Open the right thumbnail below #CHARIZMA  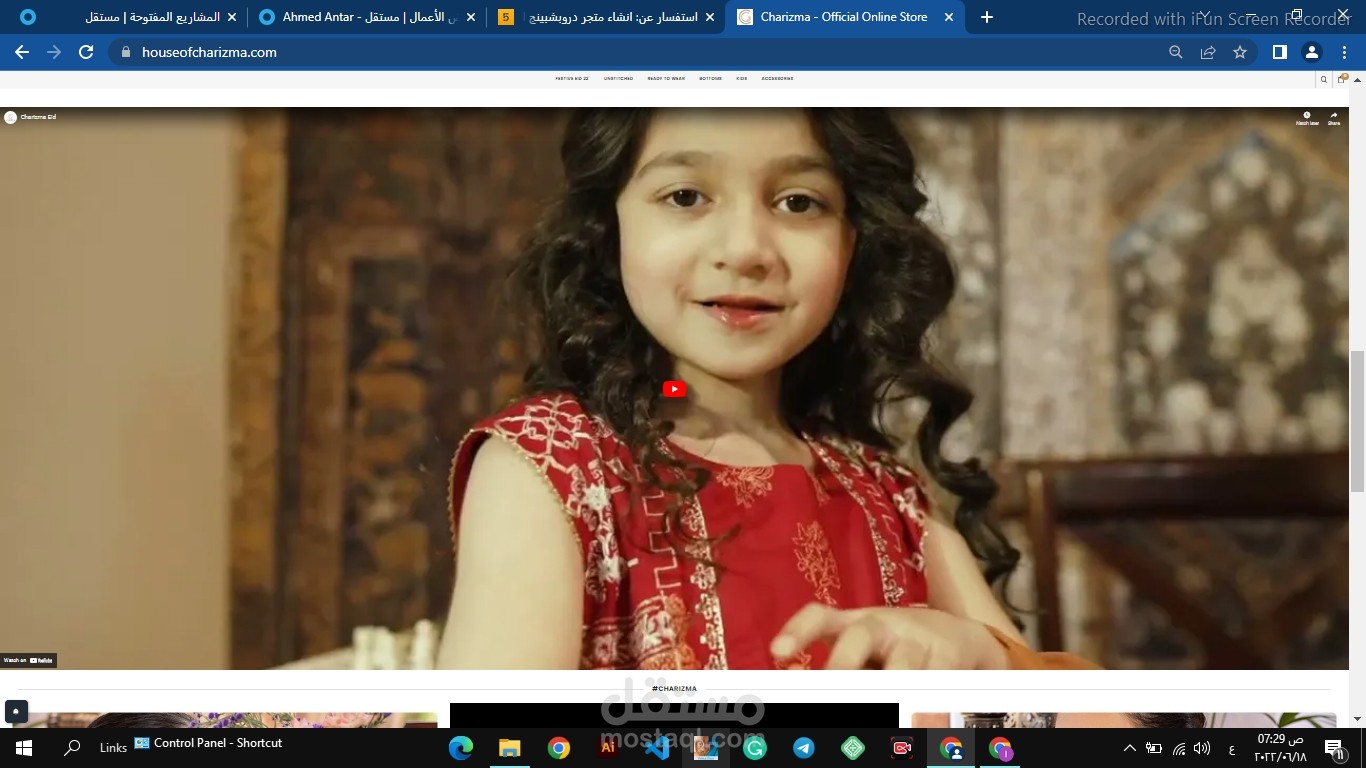pyautogui.click(x=1124, y=720)
